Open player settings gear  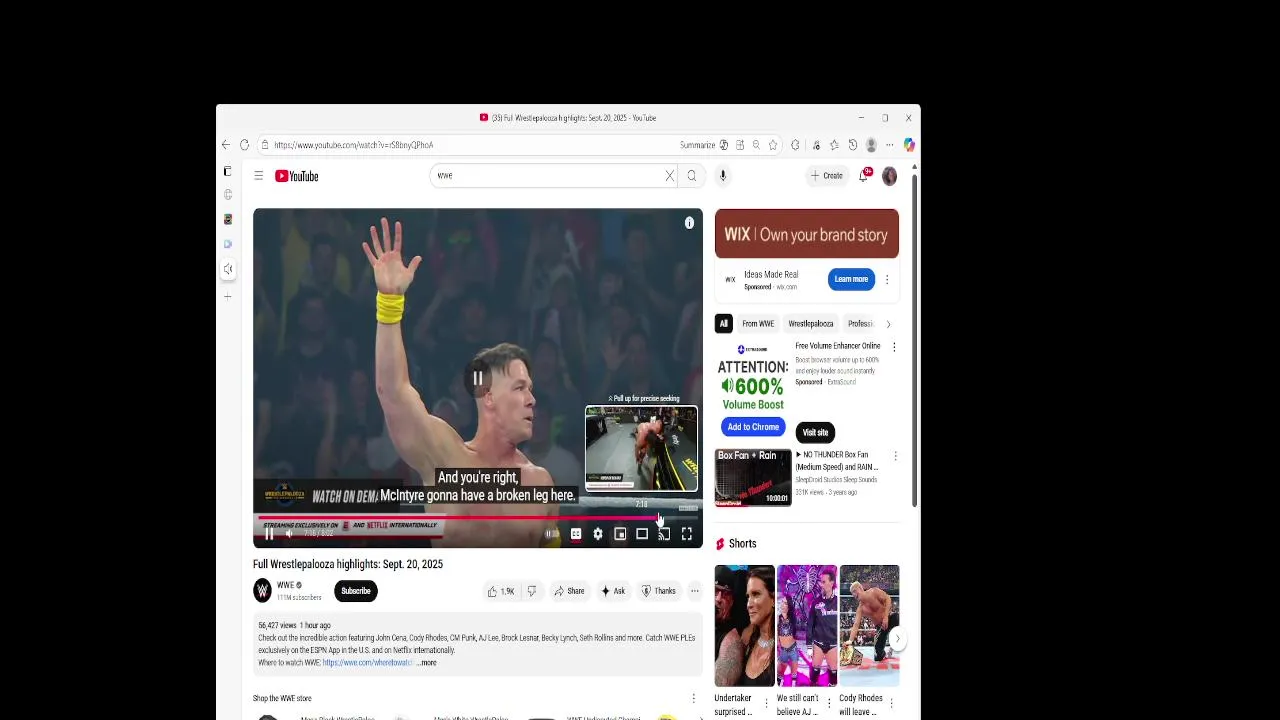click(x=598, y=534)
